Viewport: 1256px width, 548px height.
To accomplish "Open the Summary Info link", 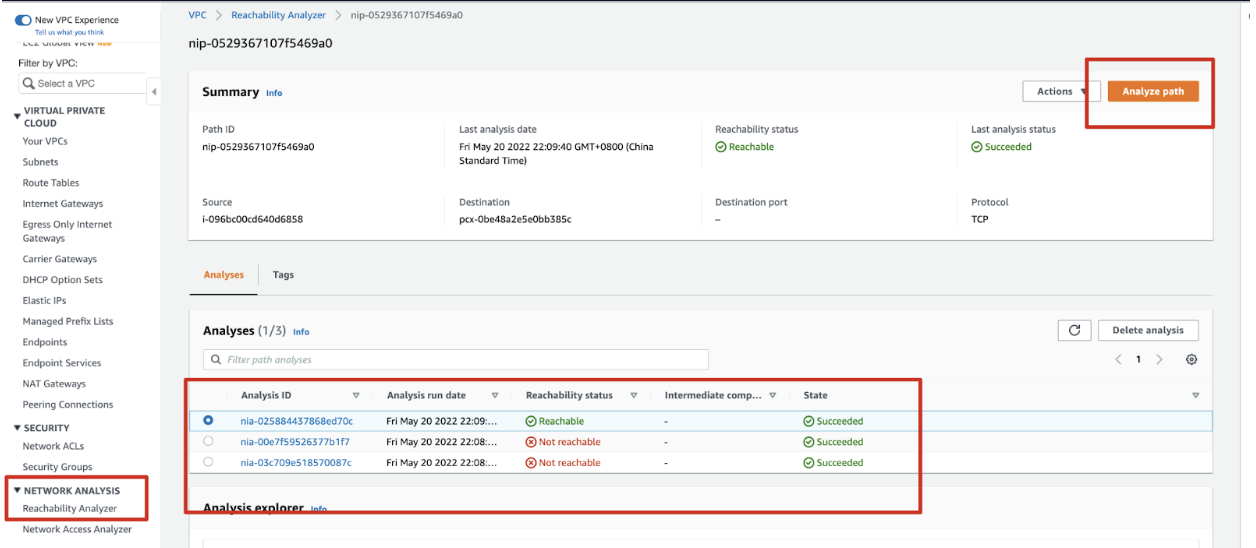I will click(274, 93).
